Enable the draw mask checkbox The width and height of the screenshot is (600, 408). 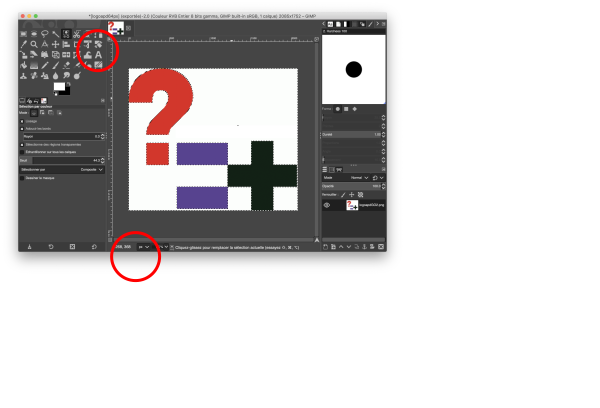click(23, 178)
